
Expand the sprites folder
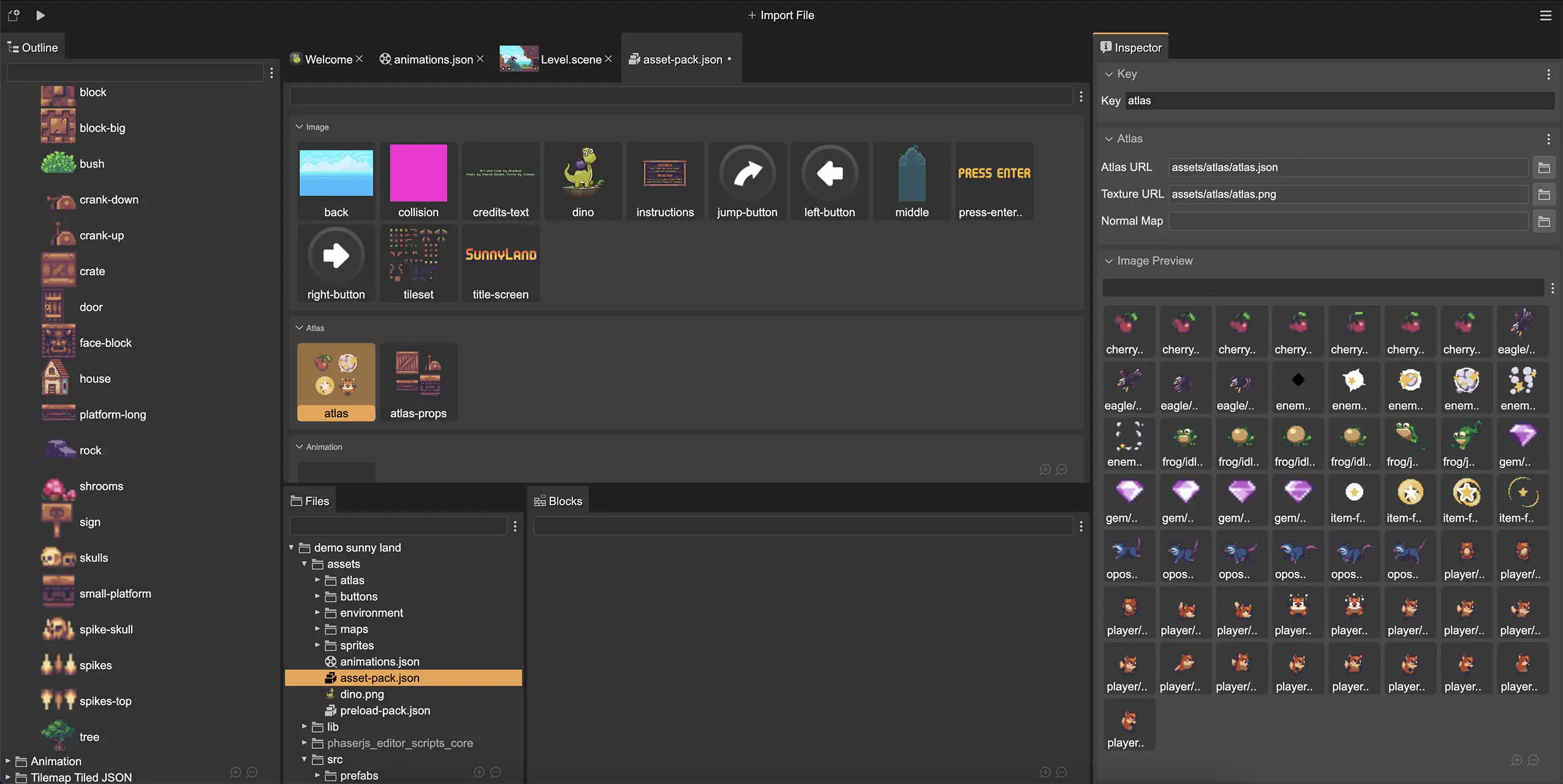tap(317, 645)
